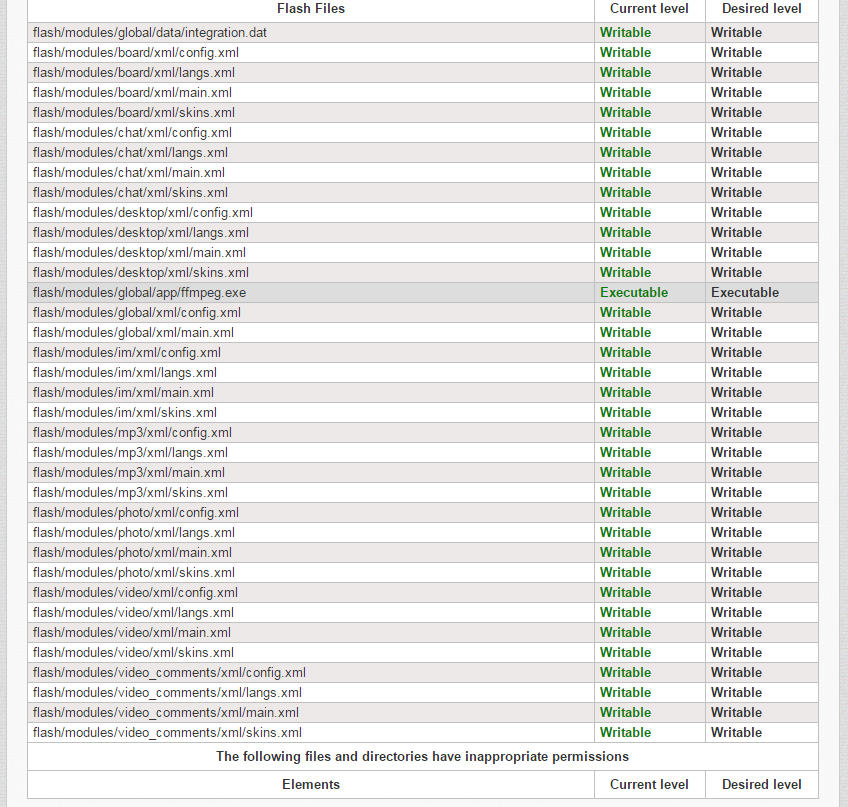Click green Writable status for integration.dat
Screen dimensions: 848x807
pyautogui.click(x=625, y=33)
